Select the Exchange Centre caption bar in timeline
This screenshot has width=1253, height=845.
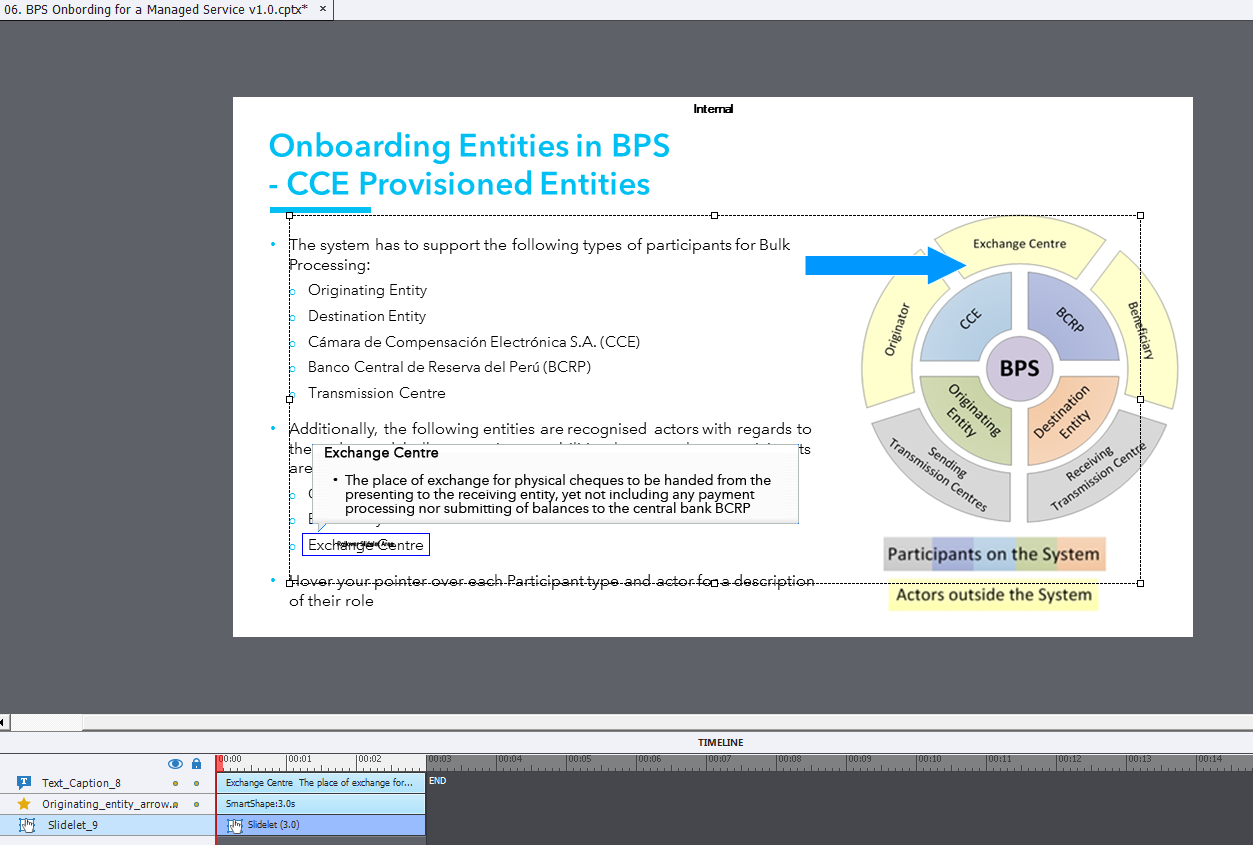point(320,783)
